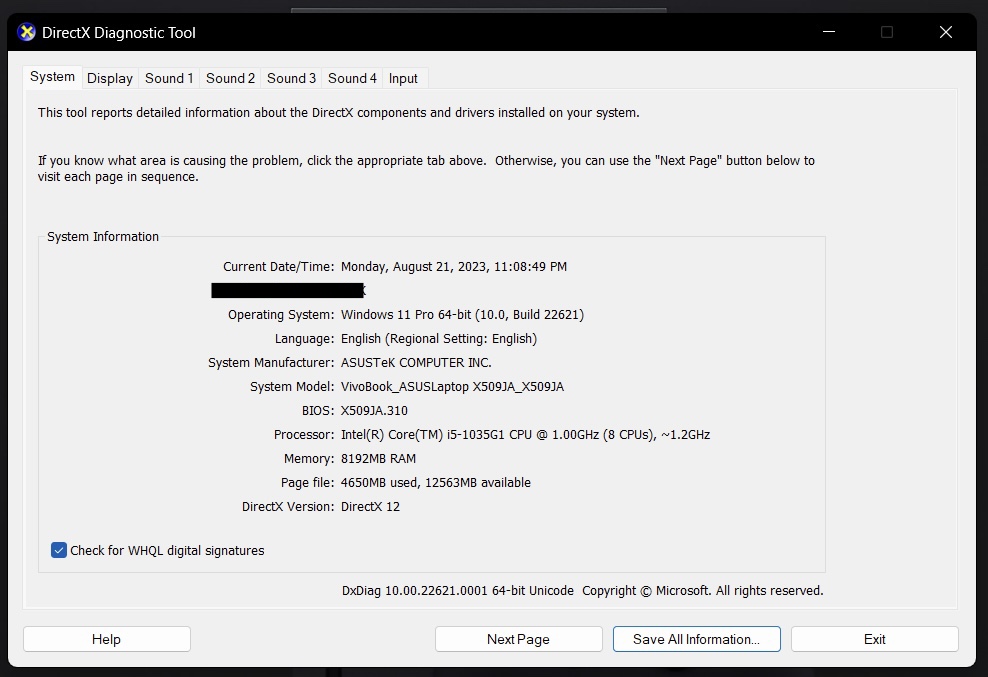Click Save All Information button
The image size is (988, 677).
[697, 639]
